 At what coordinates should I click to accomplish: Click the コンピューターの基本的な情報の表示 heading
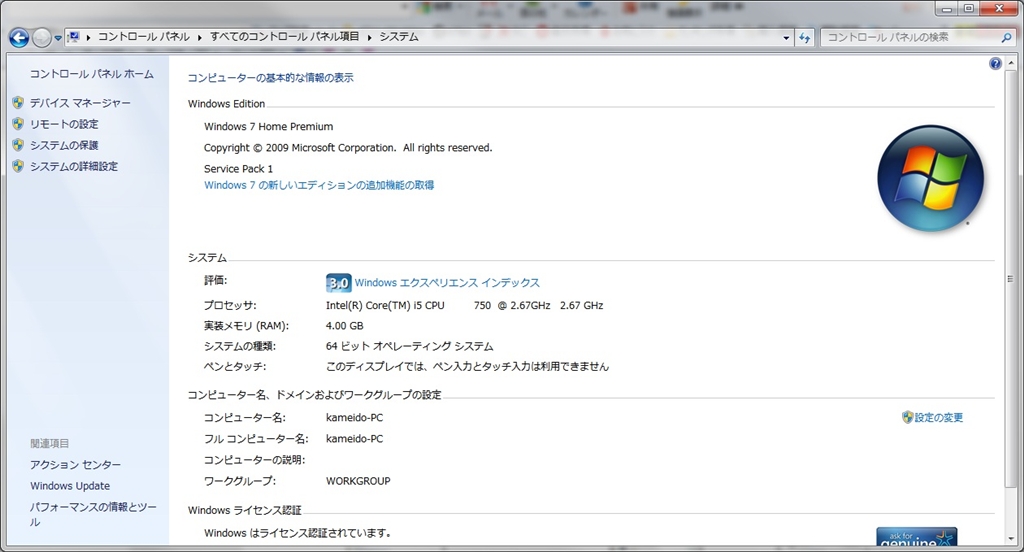tap(270, 78)
